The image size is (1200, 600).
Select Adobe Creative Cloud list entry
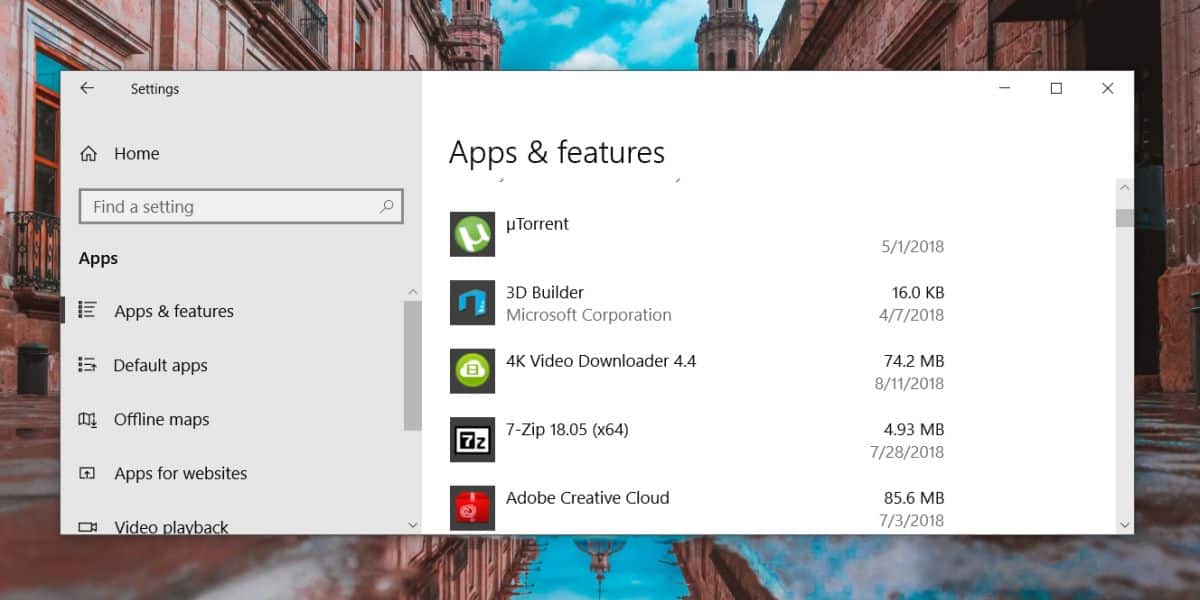[x=587, y=497]
